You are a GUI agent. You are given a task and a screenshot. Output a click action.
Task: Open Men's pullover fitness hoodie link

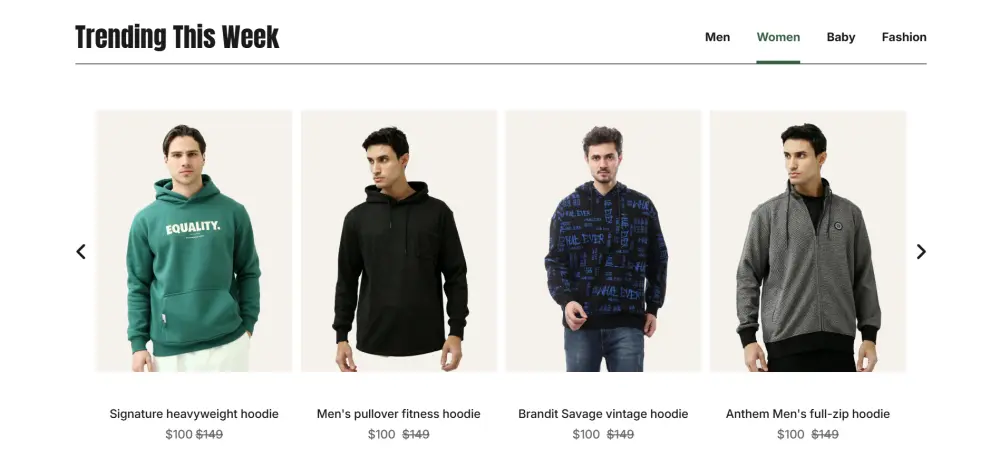pos(399,414)
